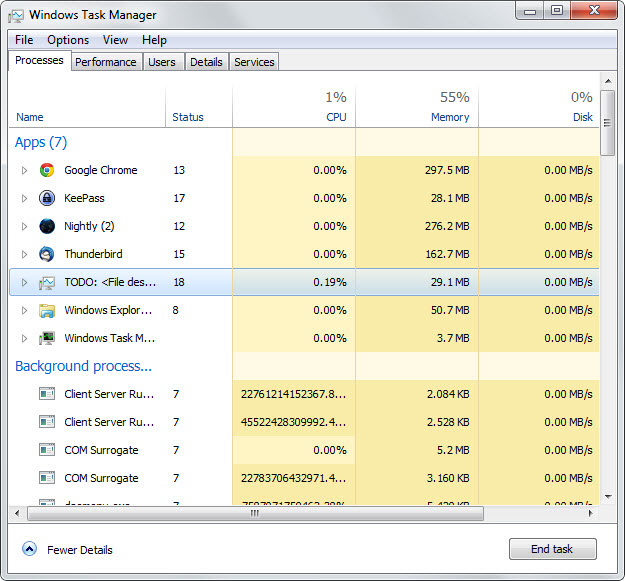Click the TODO File description process icon
The height and width of the screenshot is (581, 625).
click(47, 283)
